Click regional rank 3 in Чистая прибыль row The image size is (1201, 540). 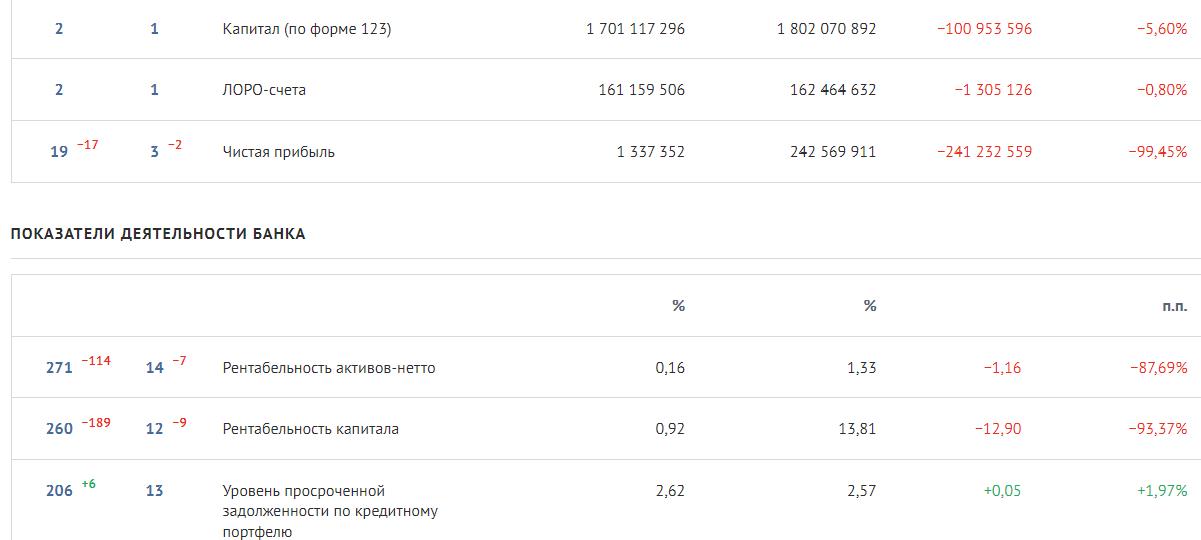(x=155, y=152)
